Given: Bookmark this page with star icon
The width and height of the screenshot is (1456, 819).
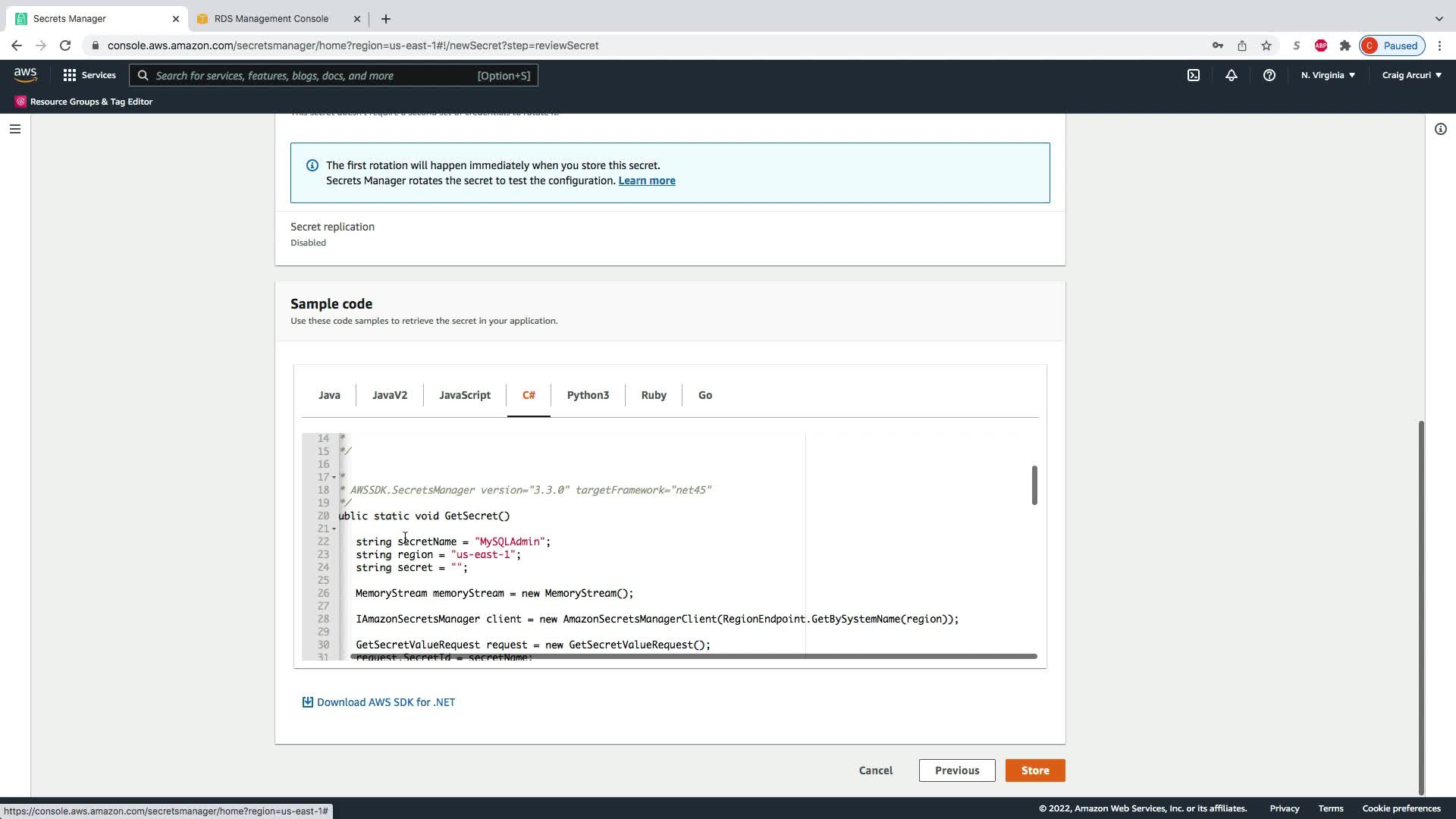Looking at the screenshot, I should pyautogui.click(x=1266, y=45).
